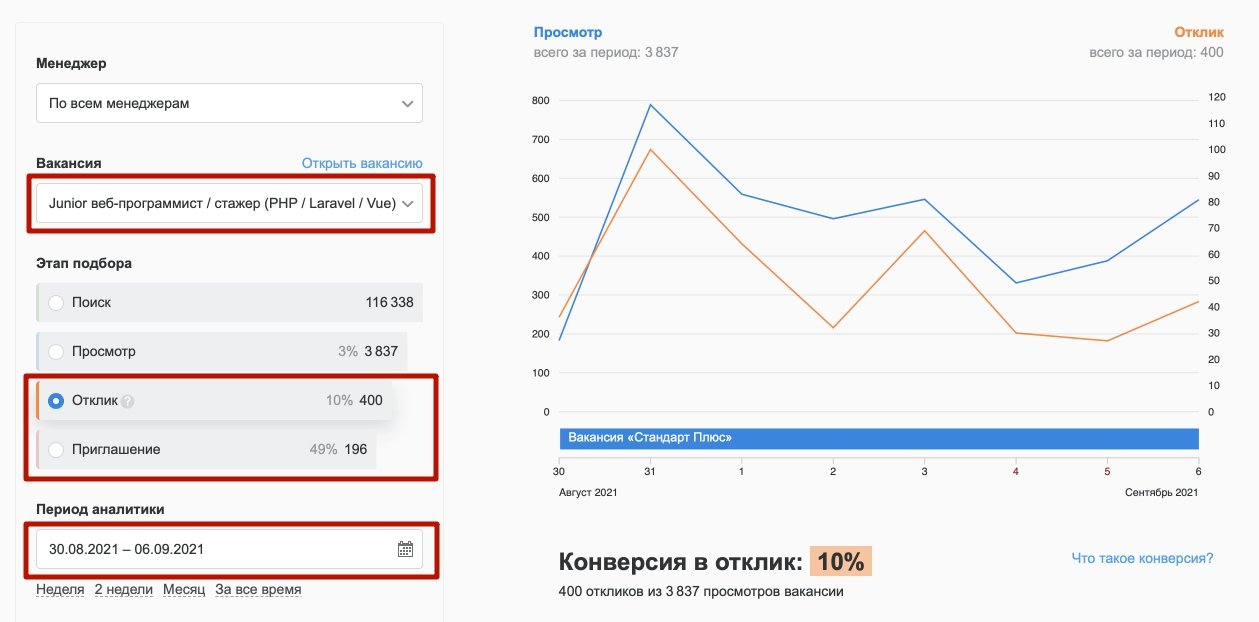Choose the Месяц period shortcut

pos(184,589)
